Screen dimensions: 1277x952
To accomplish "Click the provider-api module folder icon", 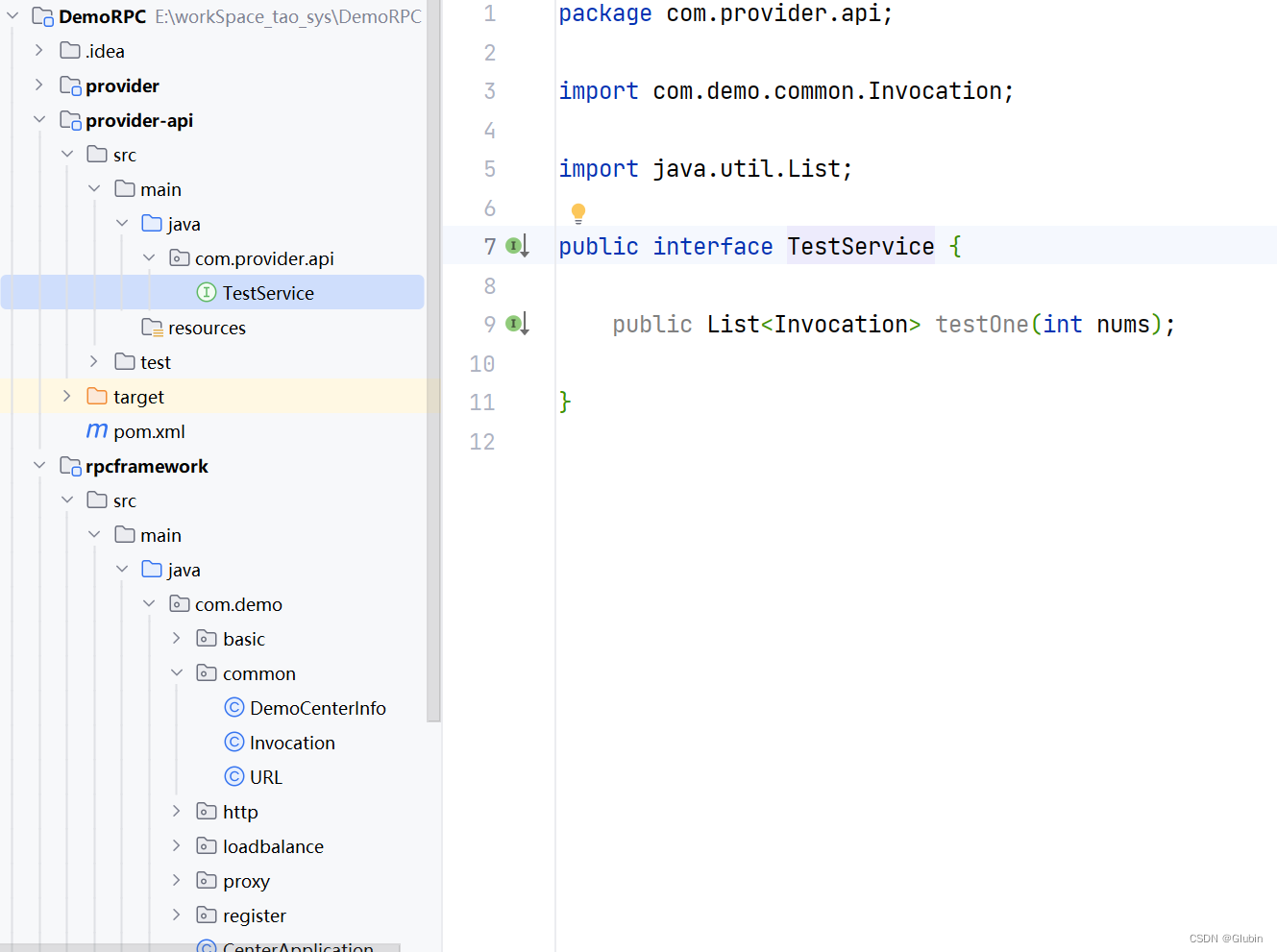I will tap(70, 120).
